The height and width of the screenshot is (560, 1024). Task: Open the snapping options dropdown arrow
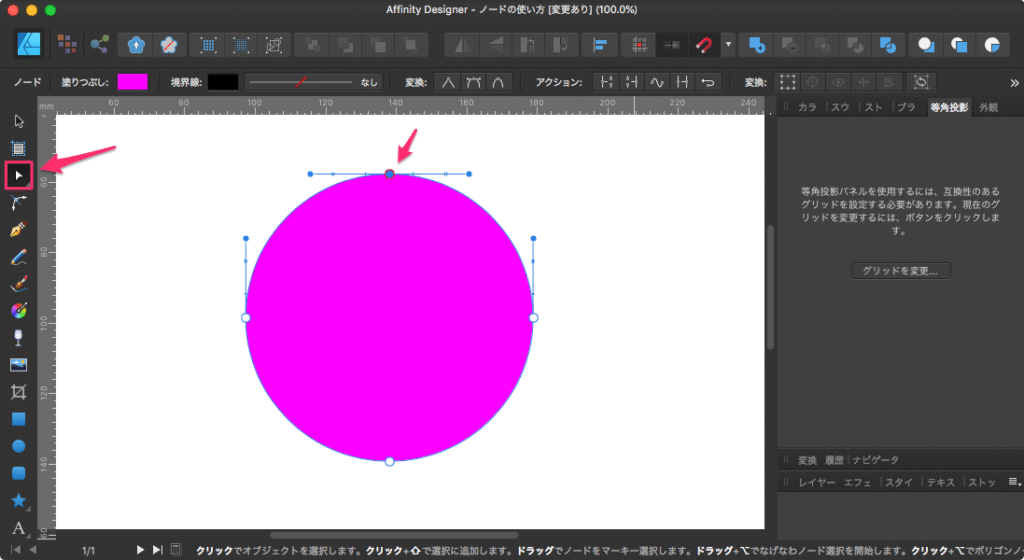(728, 45)
